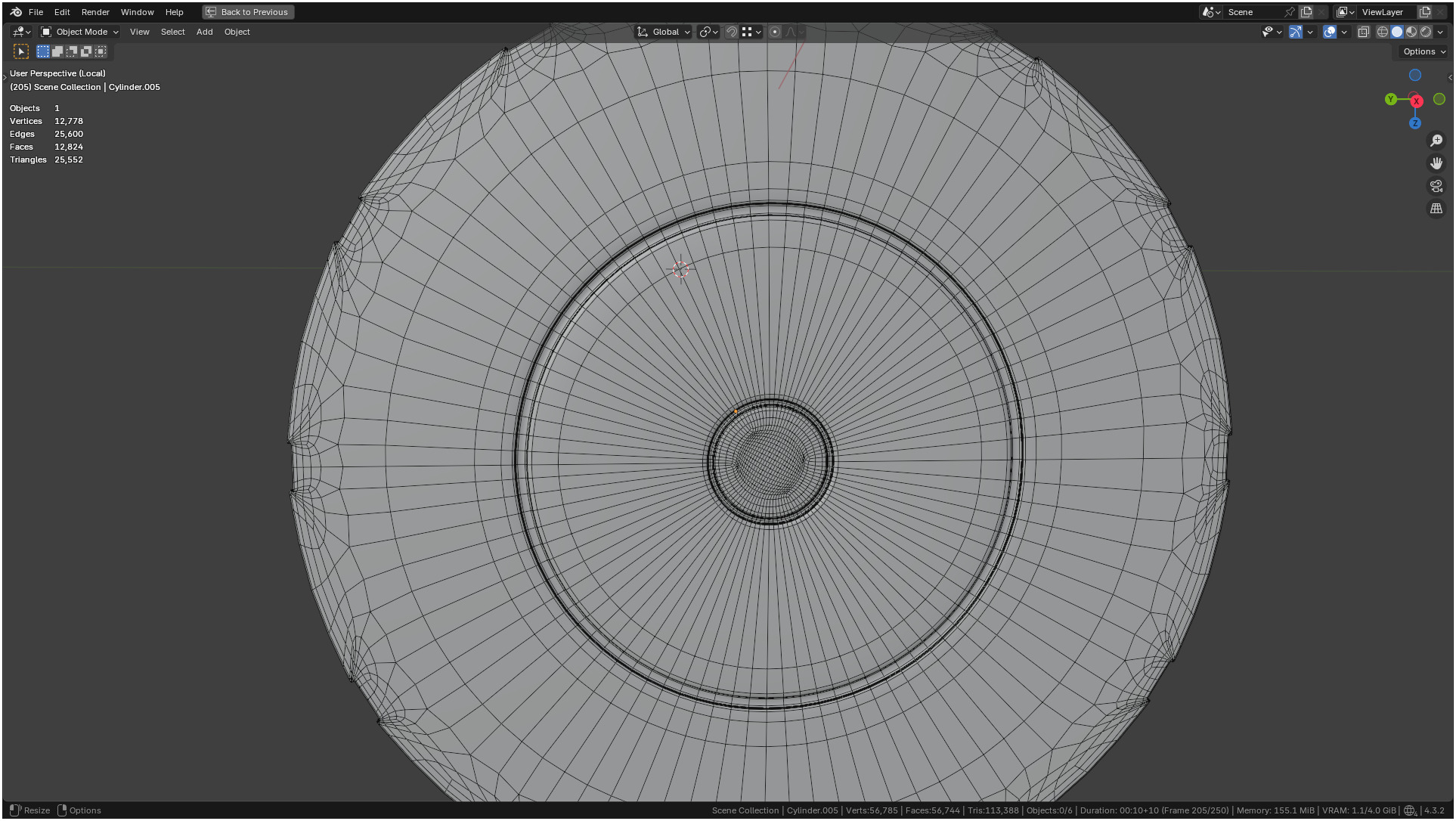Expand the Options dropdown
The image size is (1456, 821).
1424,51
